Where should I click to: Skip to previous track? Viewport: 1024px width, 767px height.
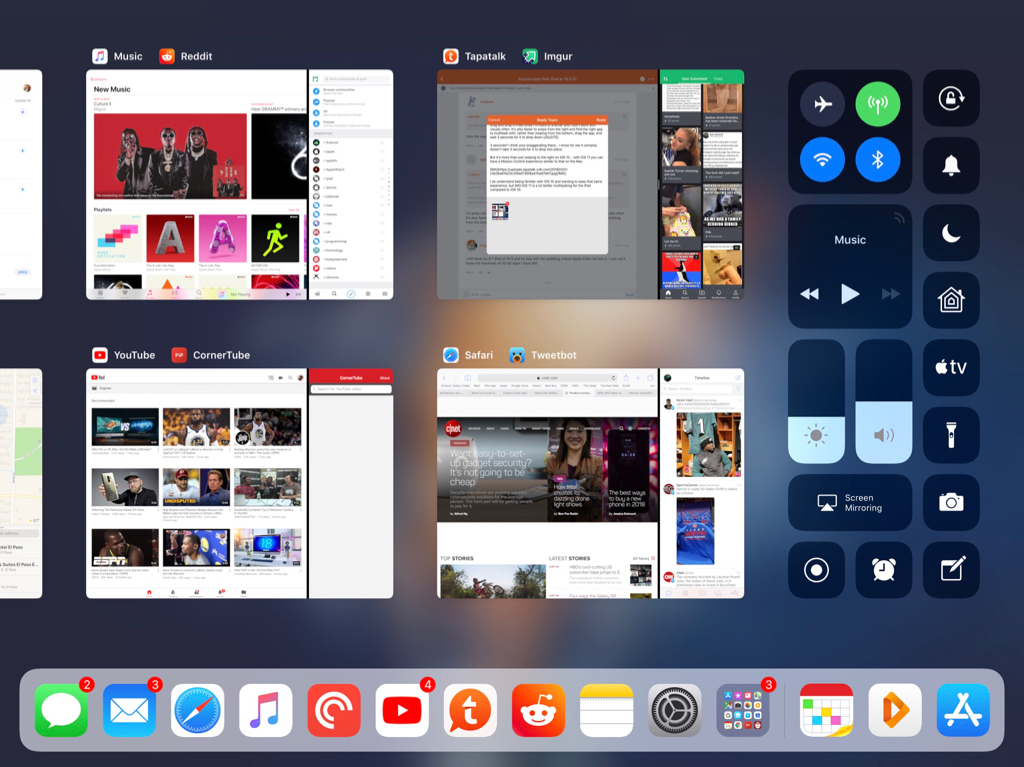[810, 294]
